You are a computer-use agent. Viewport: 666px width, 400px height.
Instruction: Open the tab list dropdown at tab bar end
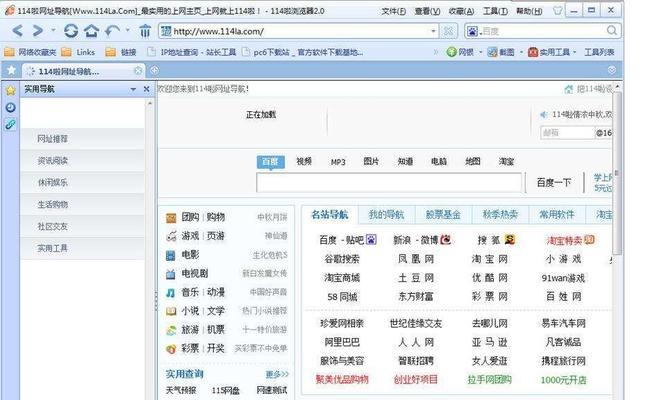[612, 70]
